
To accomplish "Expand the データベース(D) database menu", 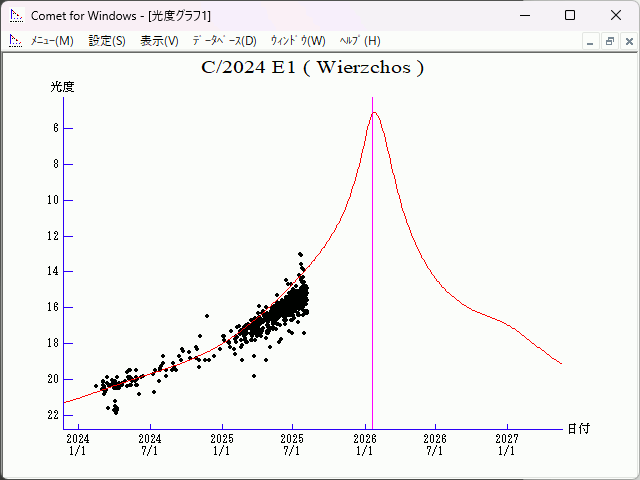I will pos(224,41).
